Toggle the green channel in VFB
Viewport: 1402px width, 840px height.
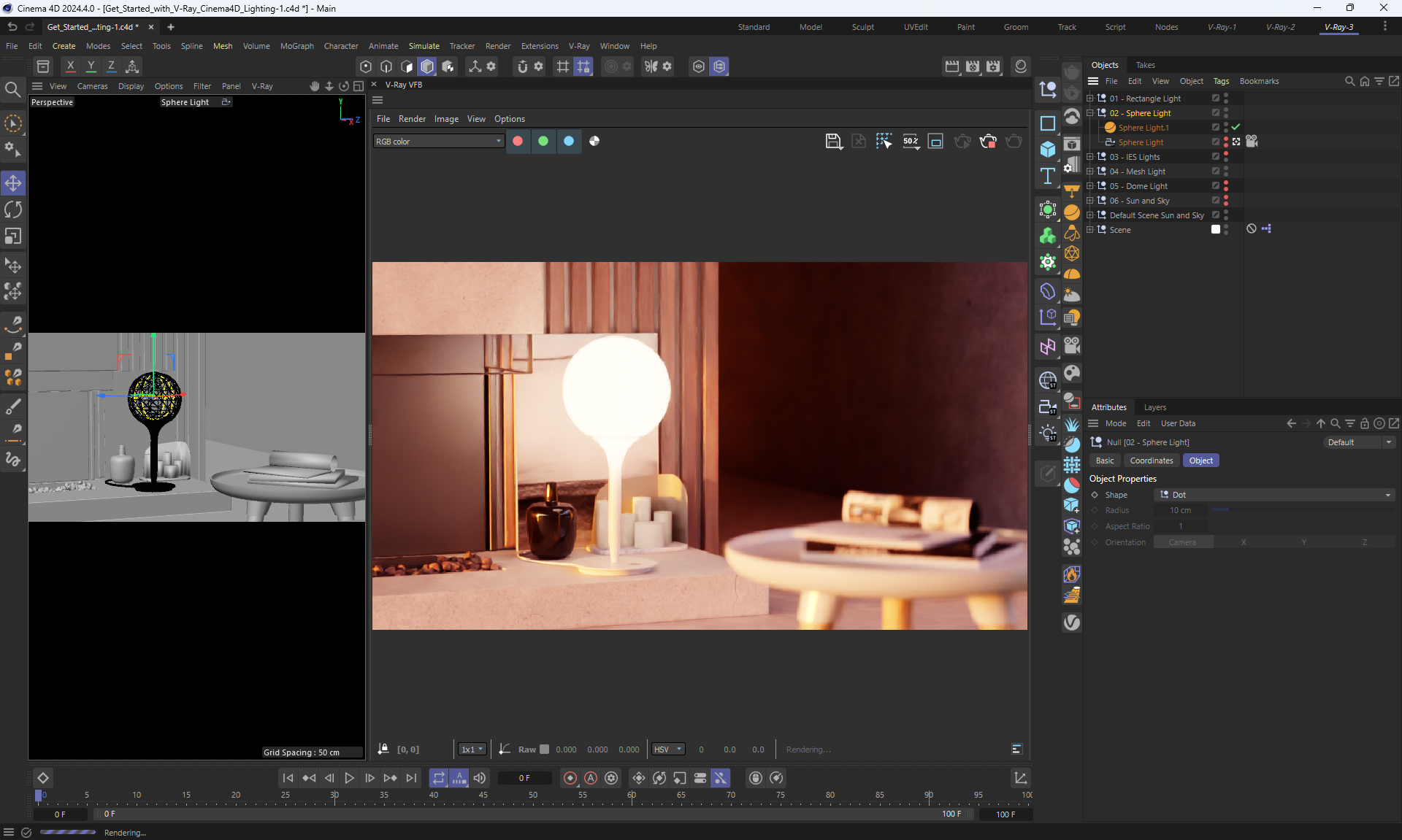[543, 142]
